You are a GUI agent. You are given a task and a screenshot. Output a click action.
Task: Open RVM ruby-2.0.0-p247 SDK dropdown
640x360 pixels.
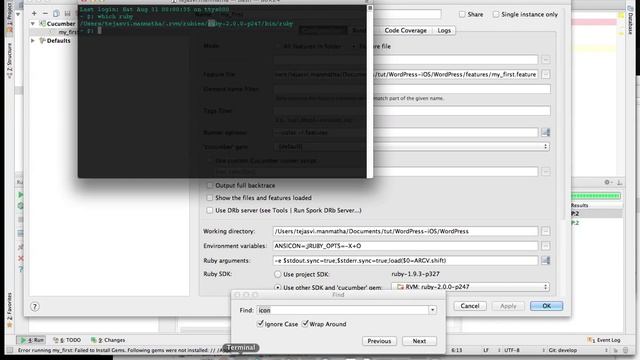[x=470, y=287]
